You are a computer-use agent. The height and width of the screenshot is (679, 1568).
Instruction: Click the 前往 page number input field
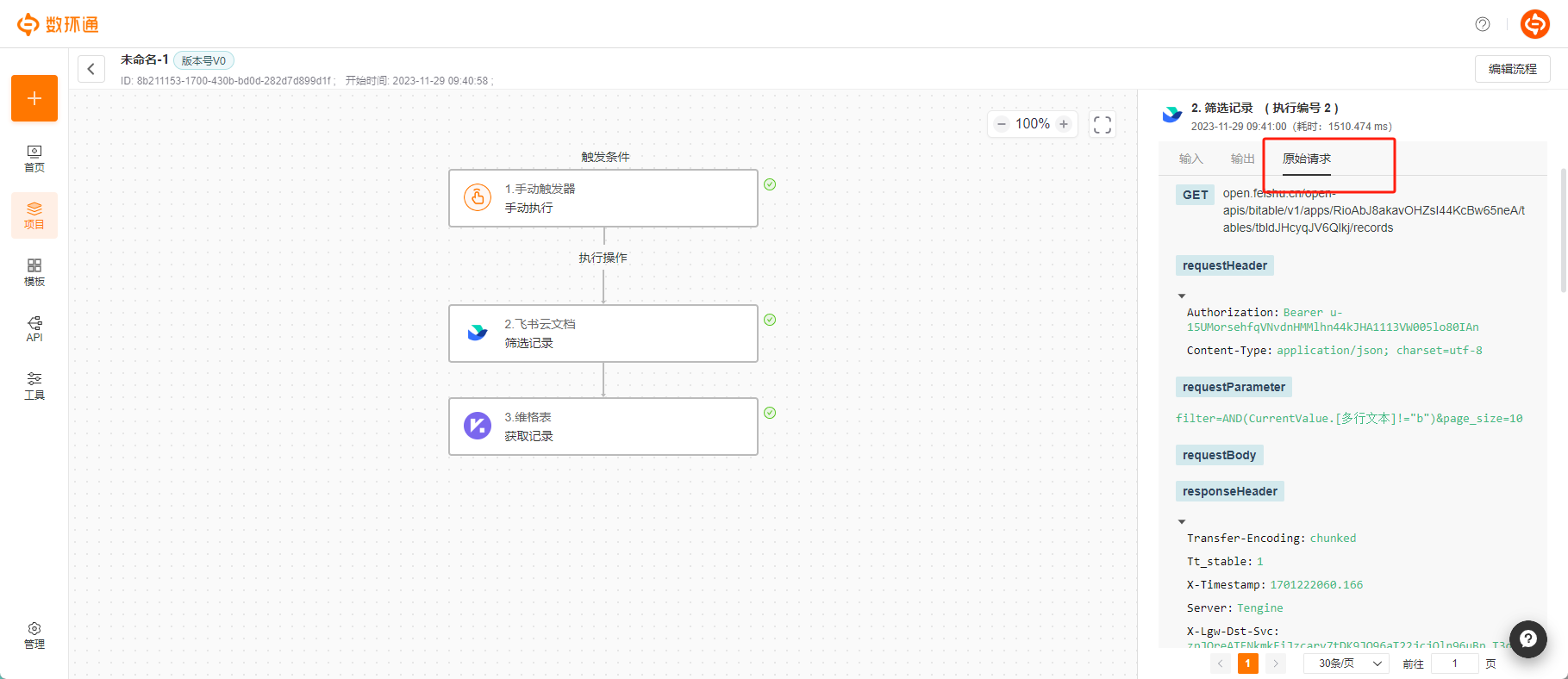1455,663
